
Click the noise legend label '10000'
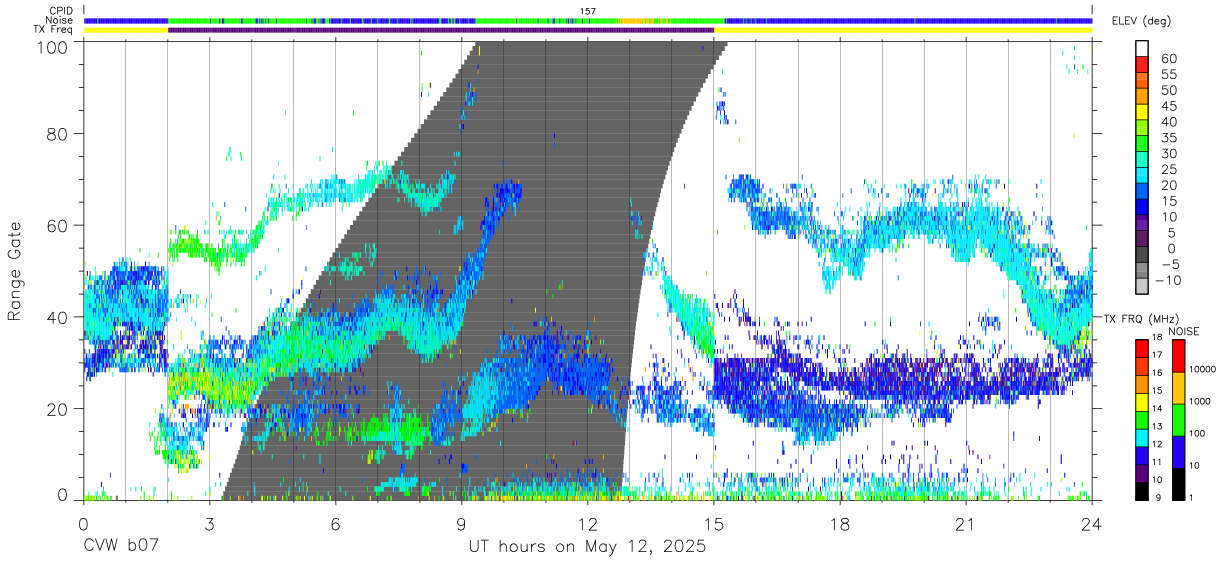[x=1201, y=369]
